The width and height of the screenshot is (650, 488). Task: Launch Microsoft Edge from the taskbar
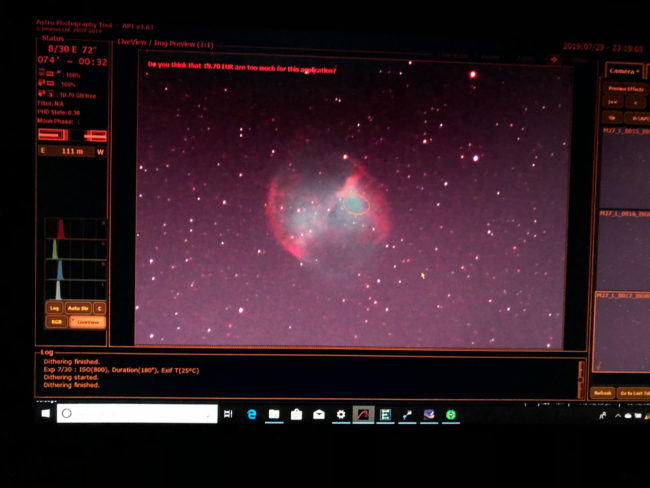[252, 413]
